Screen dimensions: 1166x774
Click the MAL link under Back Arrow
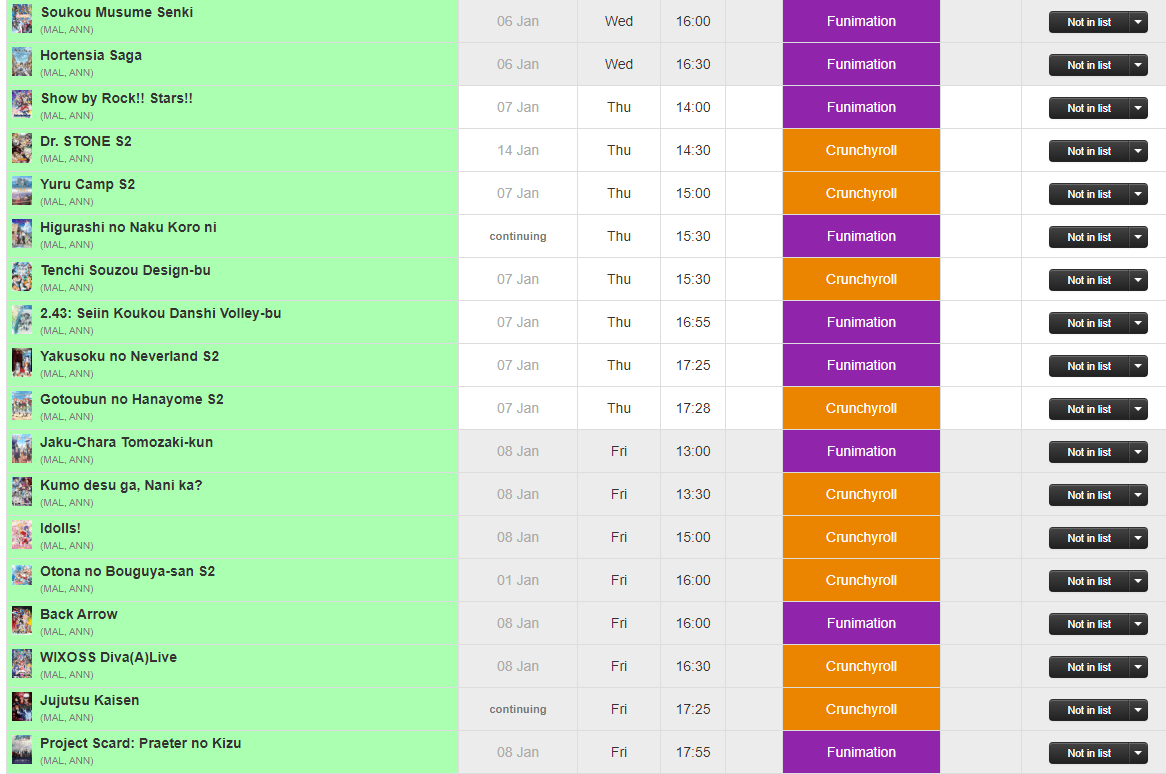54,632
